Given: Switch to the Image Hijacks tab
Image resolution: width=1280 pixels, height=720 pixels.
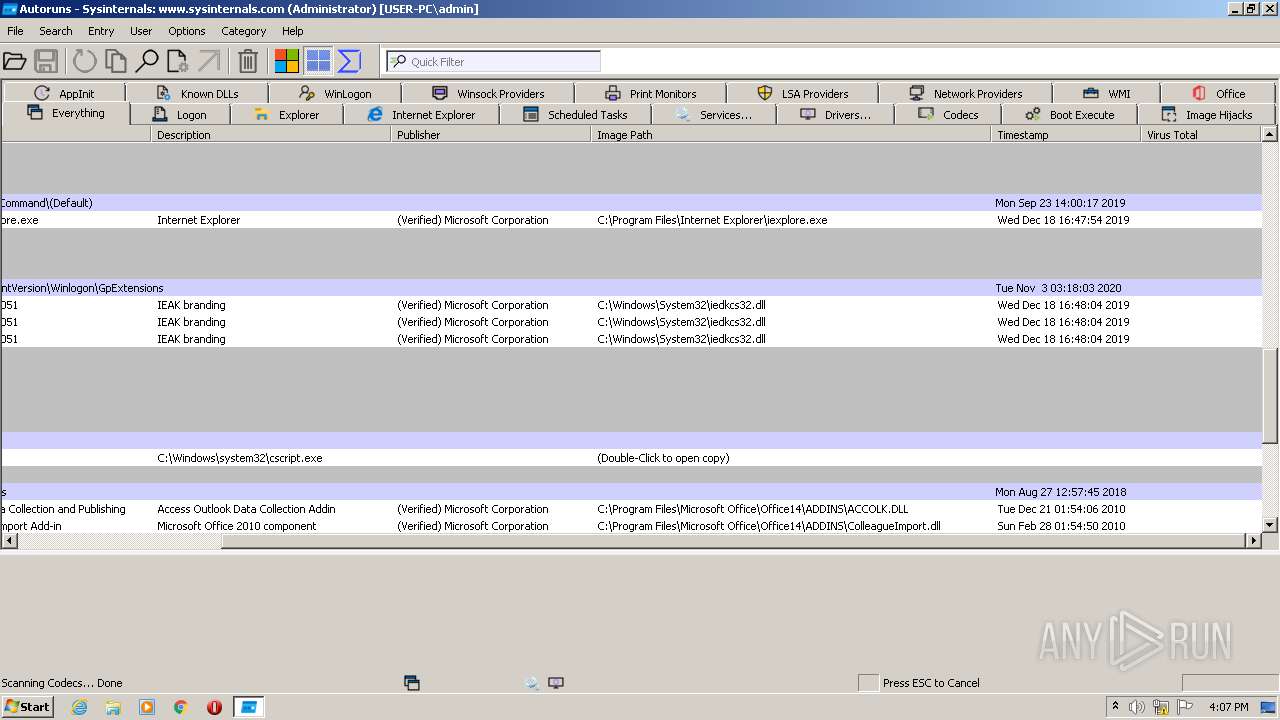Looking at the screenshot, I should tap(1207, 114).
